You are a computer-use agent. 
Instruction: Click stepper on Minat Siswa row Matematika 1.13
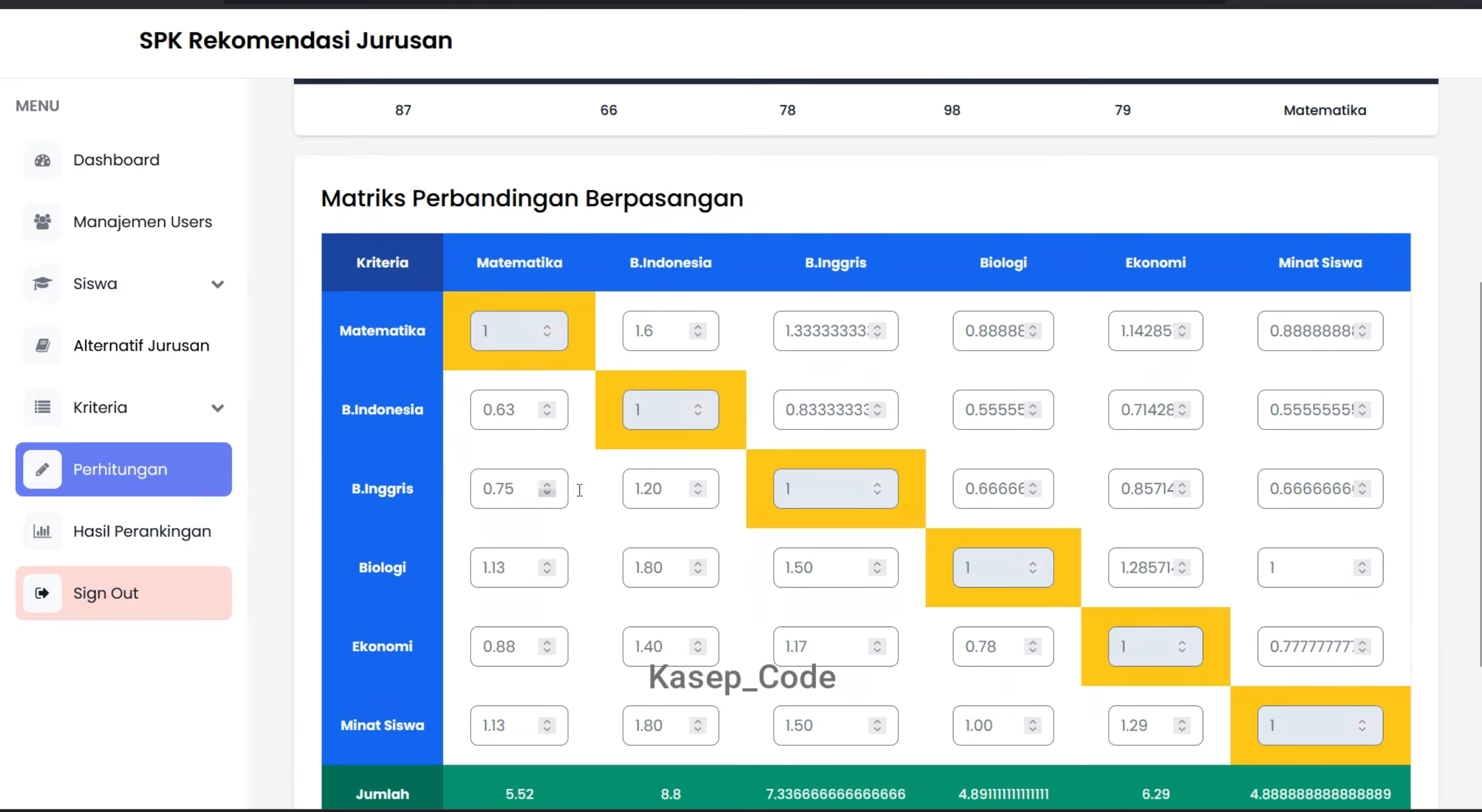(x=547, y=725)
